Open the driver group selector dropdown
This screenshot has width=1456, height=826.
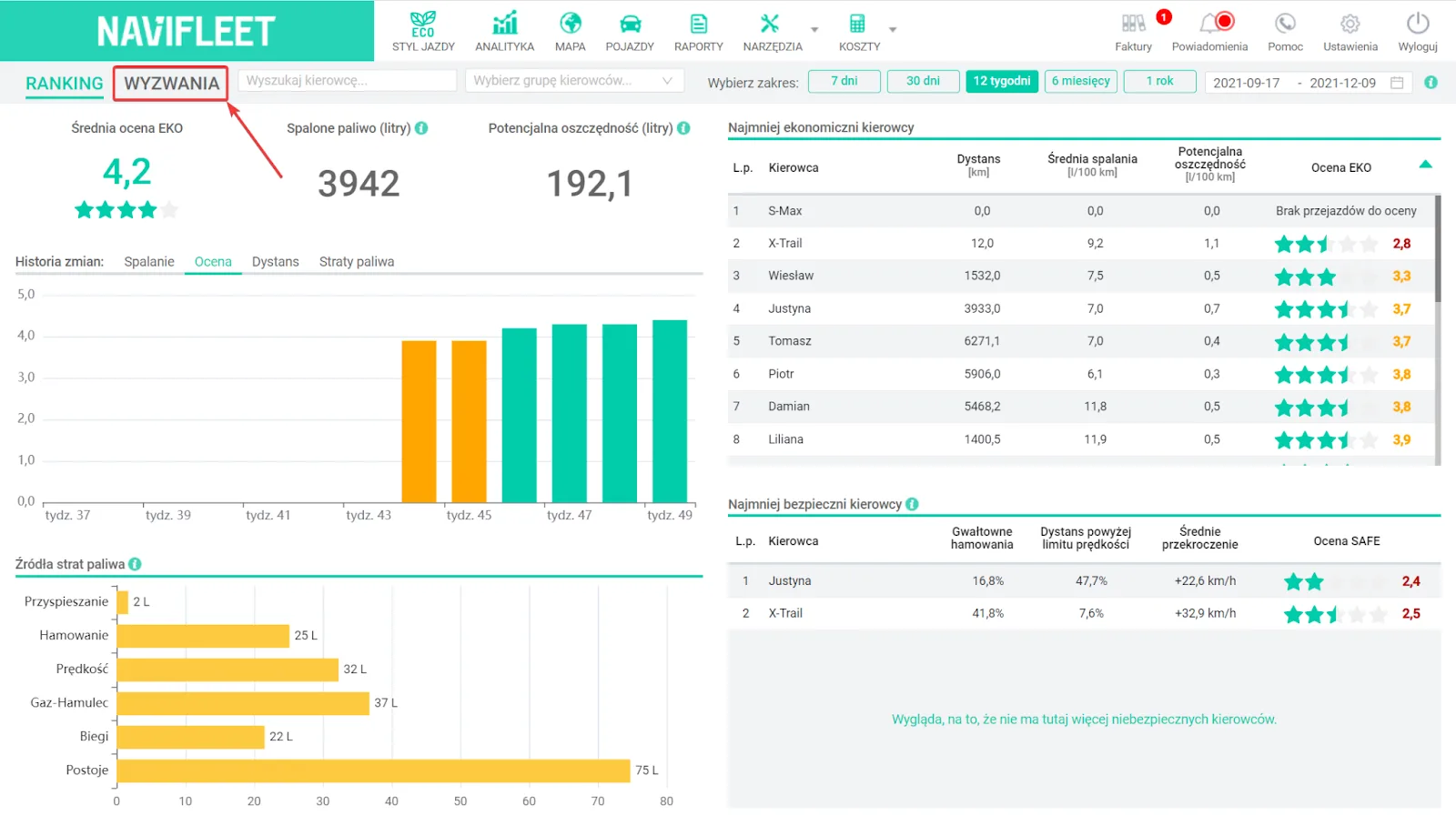(x=574, y=81)
